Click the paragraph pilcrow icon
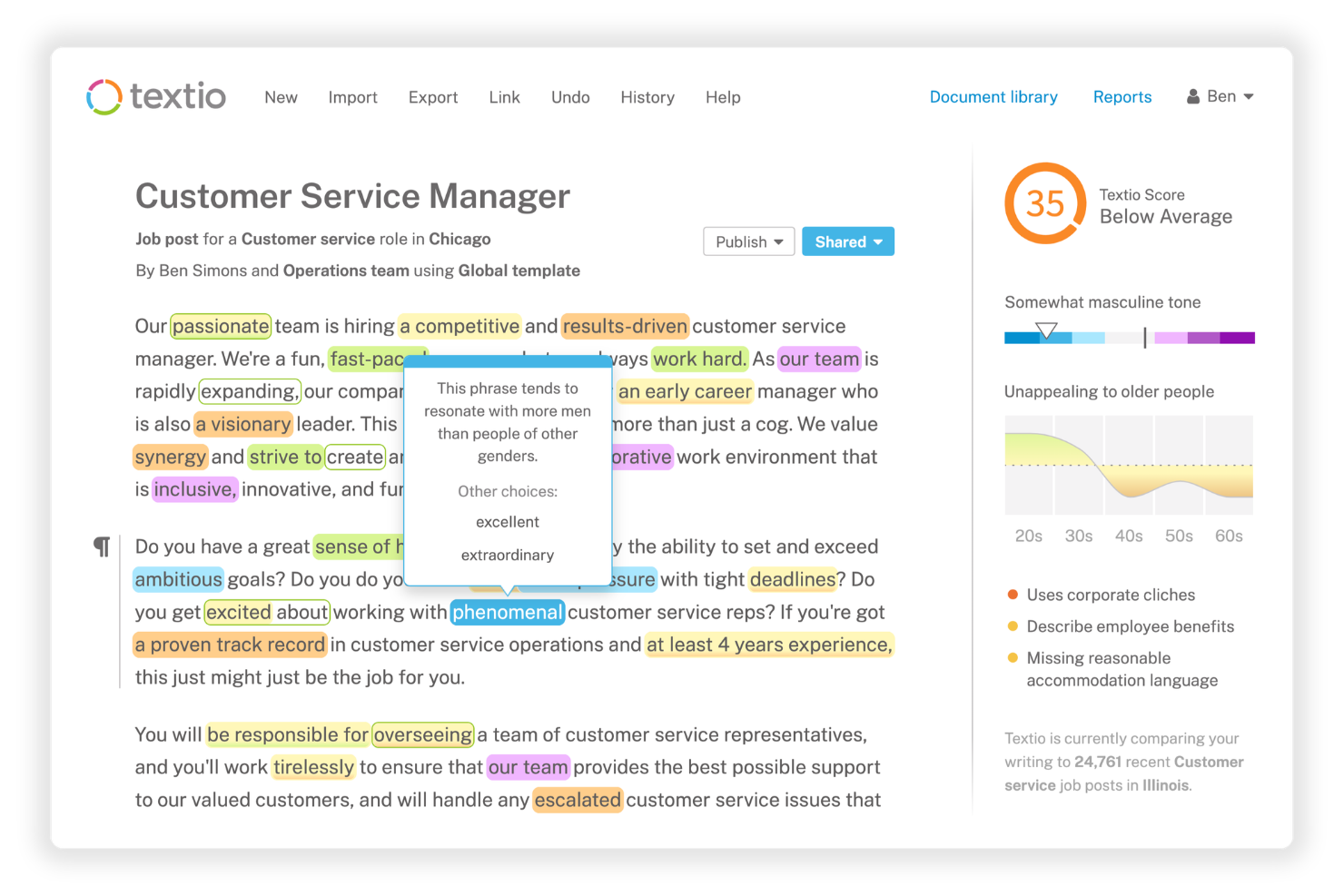The height and width of the screenshot is (896, 1344). (102, 546)
